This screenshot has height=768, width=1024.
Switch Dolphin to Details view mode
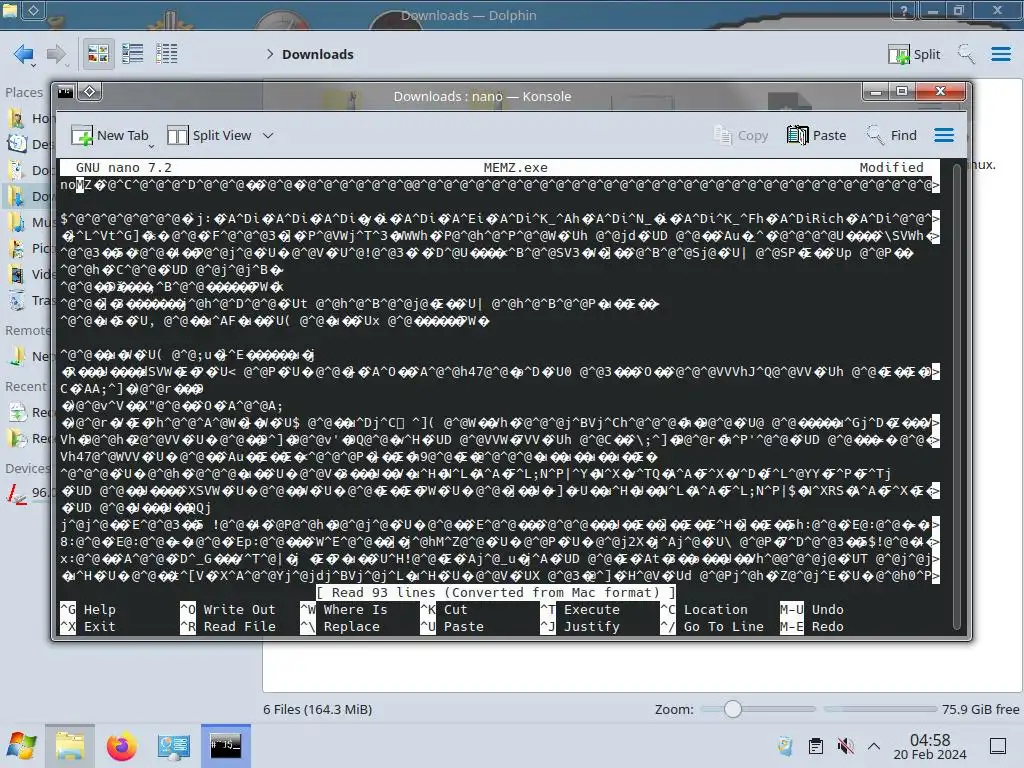(x=167, y=54)
